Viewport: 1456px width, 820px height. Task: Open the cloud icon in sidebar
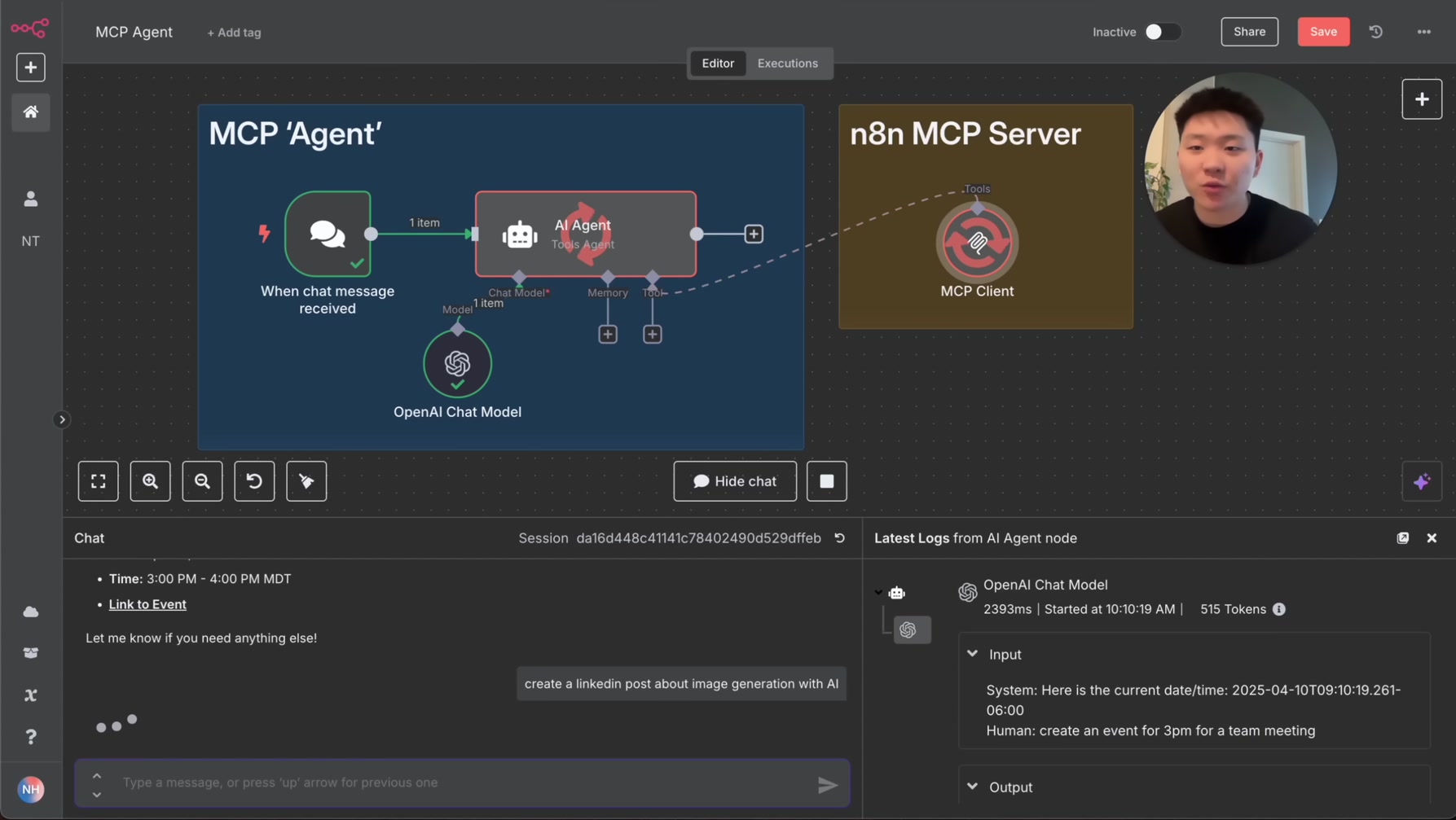[30, 612]
